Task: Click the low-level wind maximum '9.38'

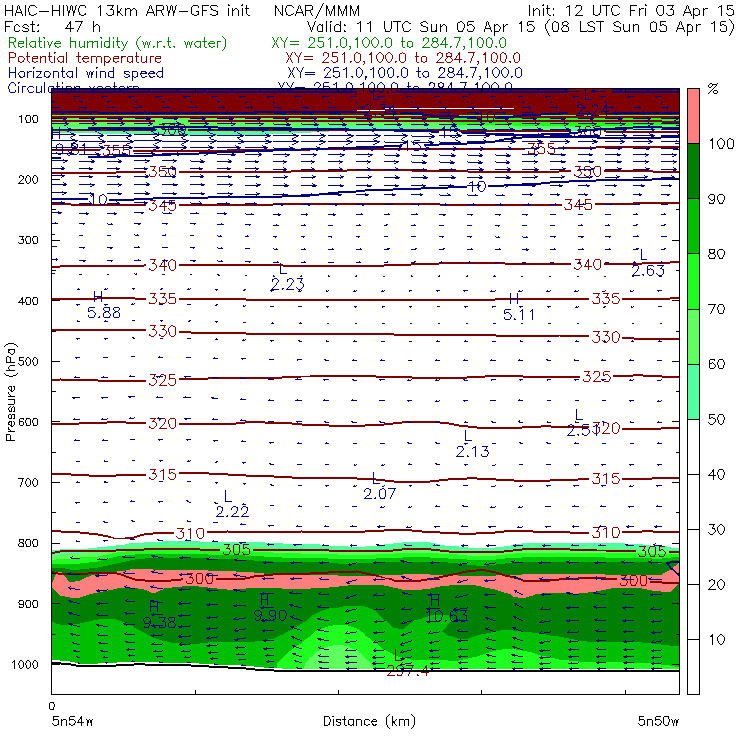Action: [x=160, y=623]
